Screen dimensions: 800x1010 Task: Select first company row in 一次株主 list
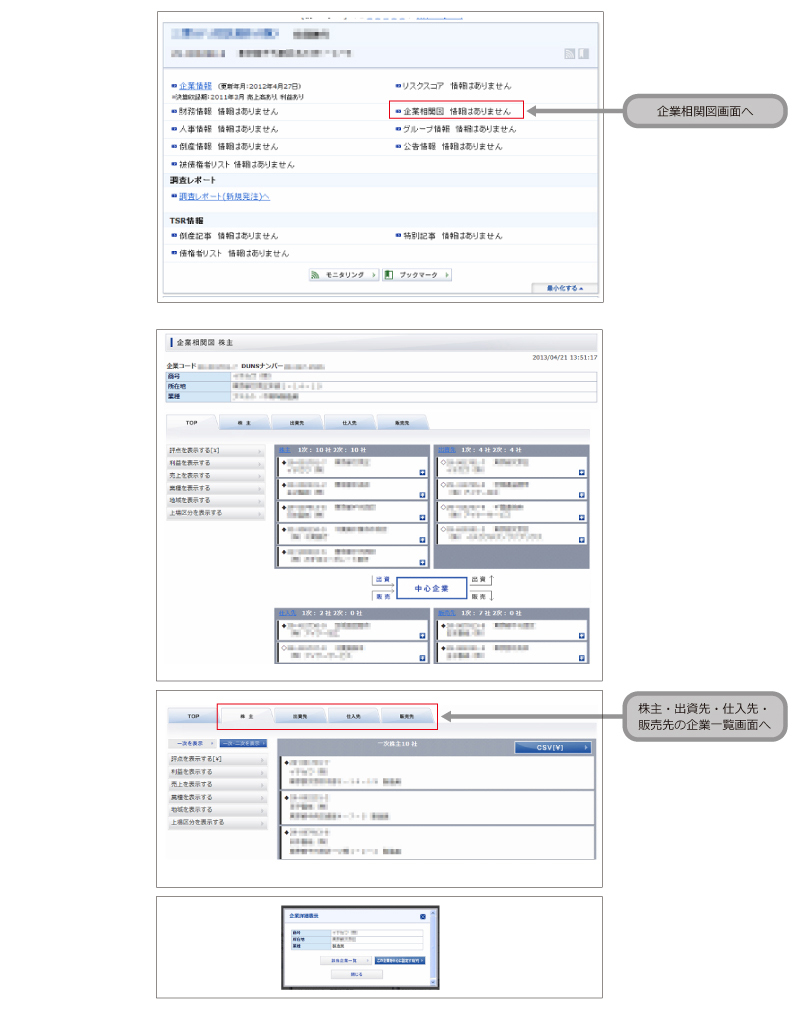click(437, 772)
